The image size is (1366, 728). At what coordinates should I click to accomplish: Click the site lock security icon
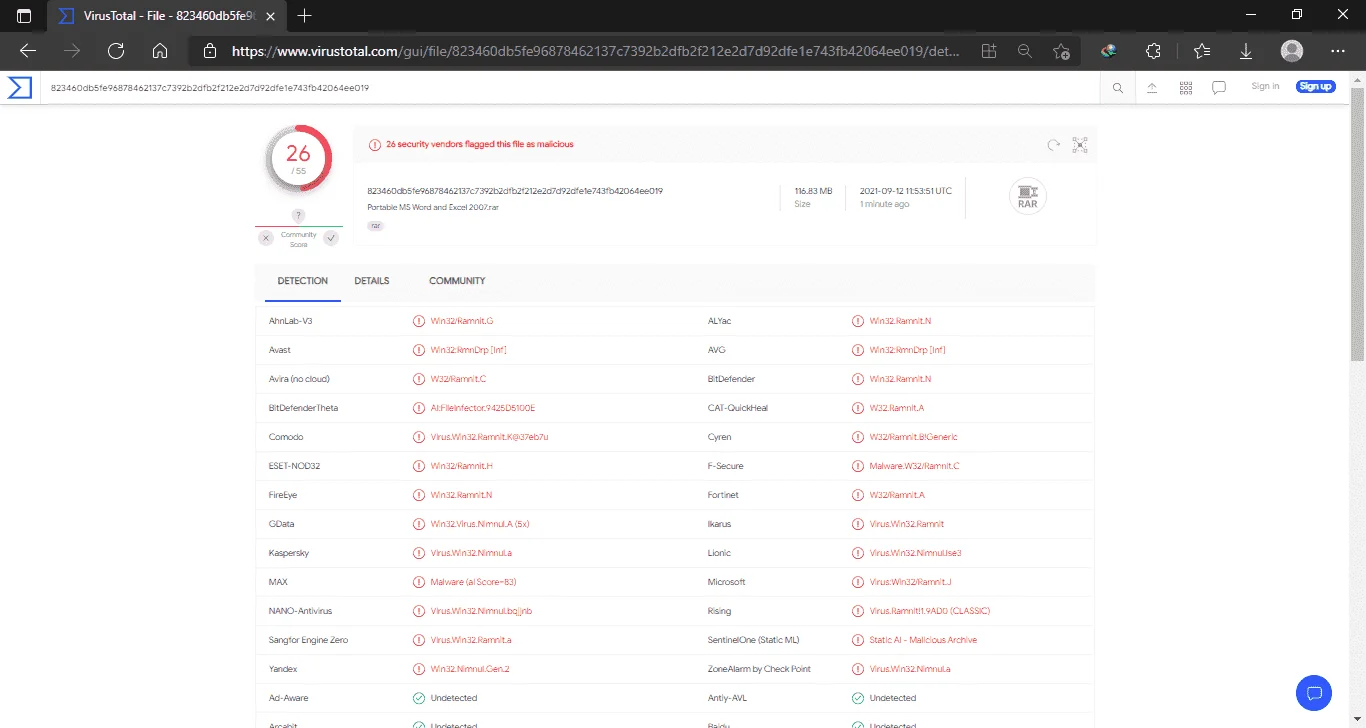(x=209, y=51)
